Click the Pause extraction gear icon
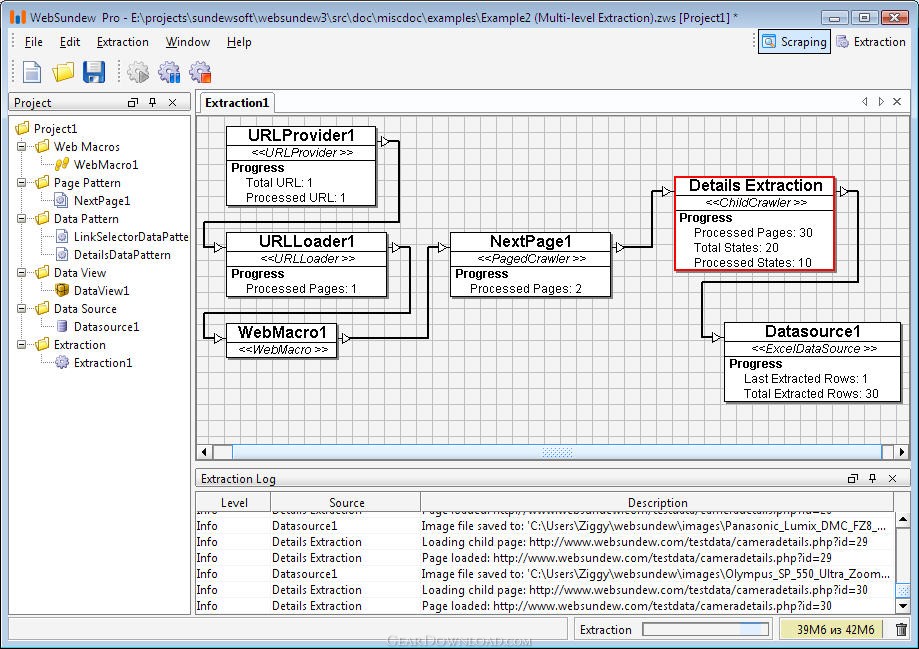 [169, 72]
